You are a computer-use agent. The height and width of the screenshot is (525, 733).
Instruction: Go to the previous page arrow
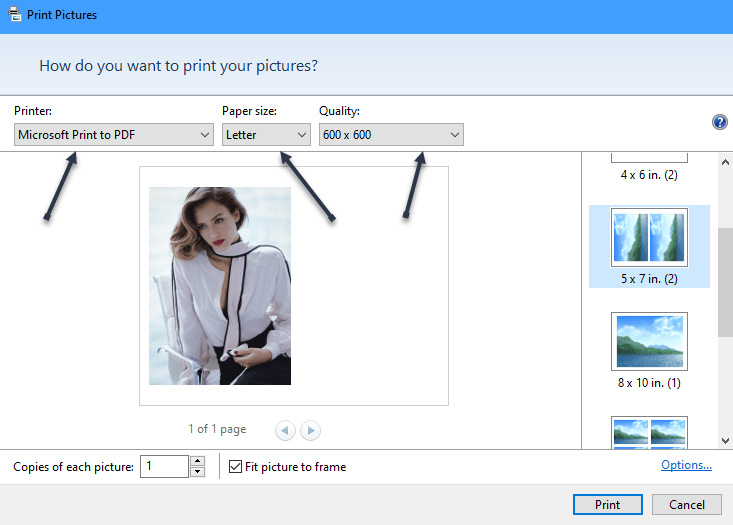(285, 430)
